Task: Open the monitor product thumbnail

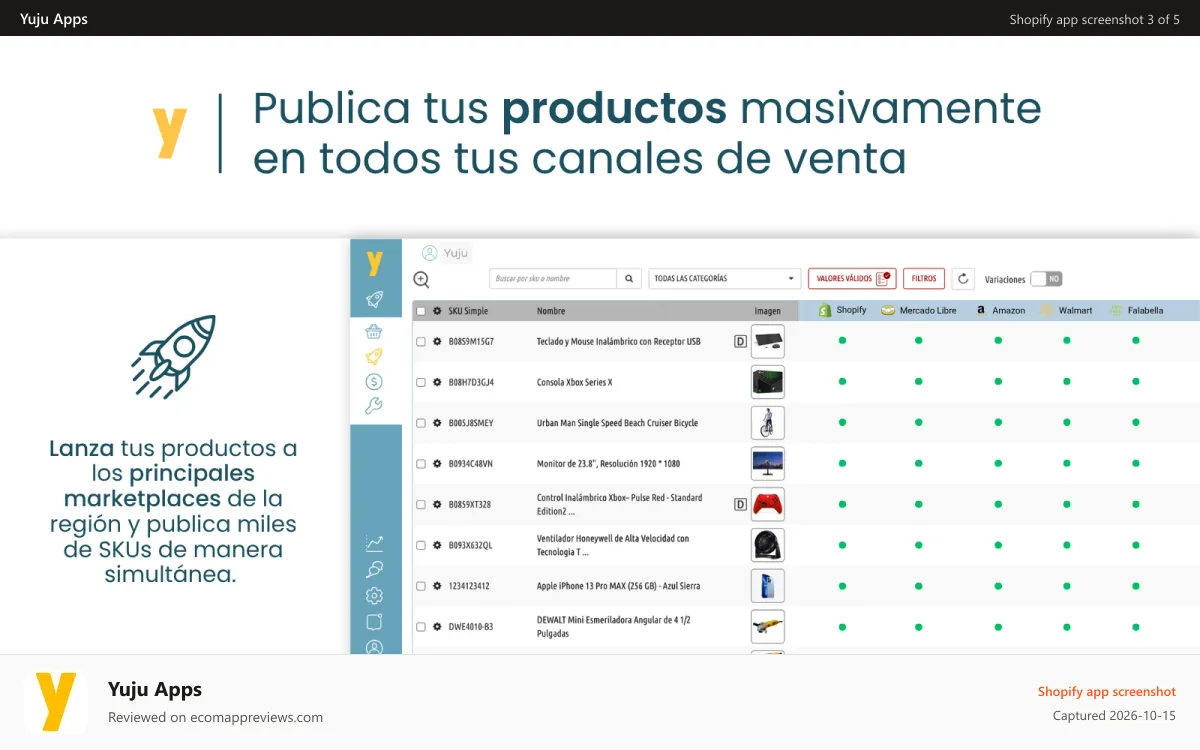Action: (x=768, y=464)
